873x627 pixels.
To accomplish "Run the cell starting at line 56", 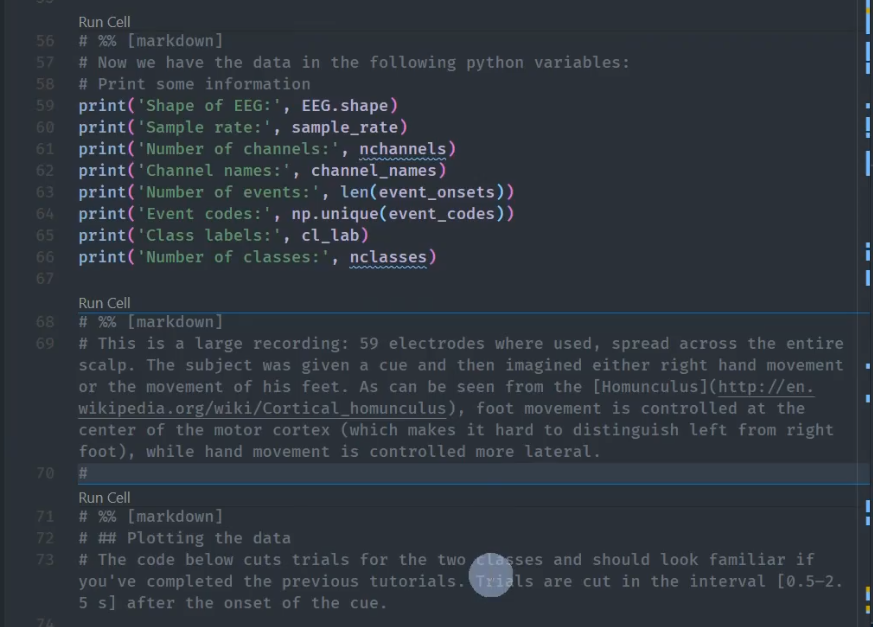I will tap(104, 22).
